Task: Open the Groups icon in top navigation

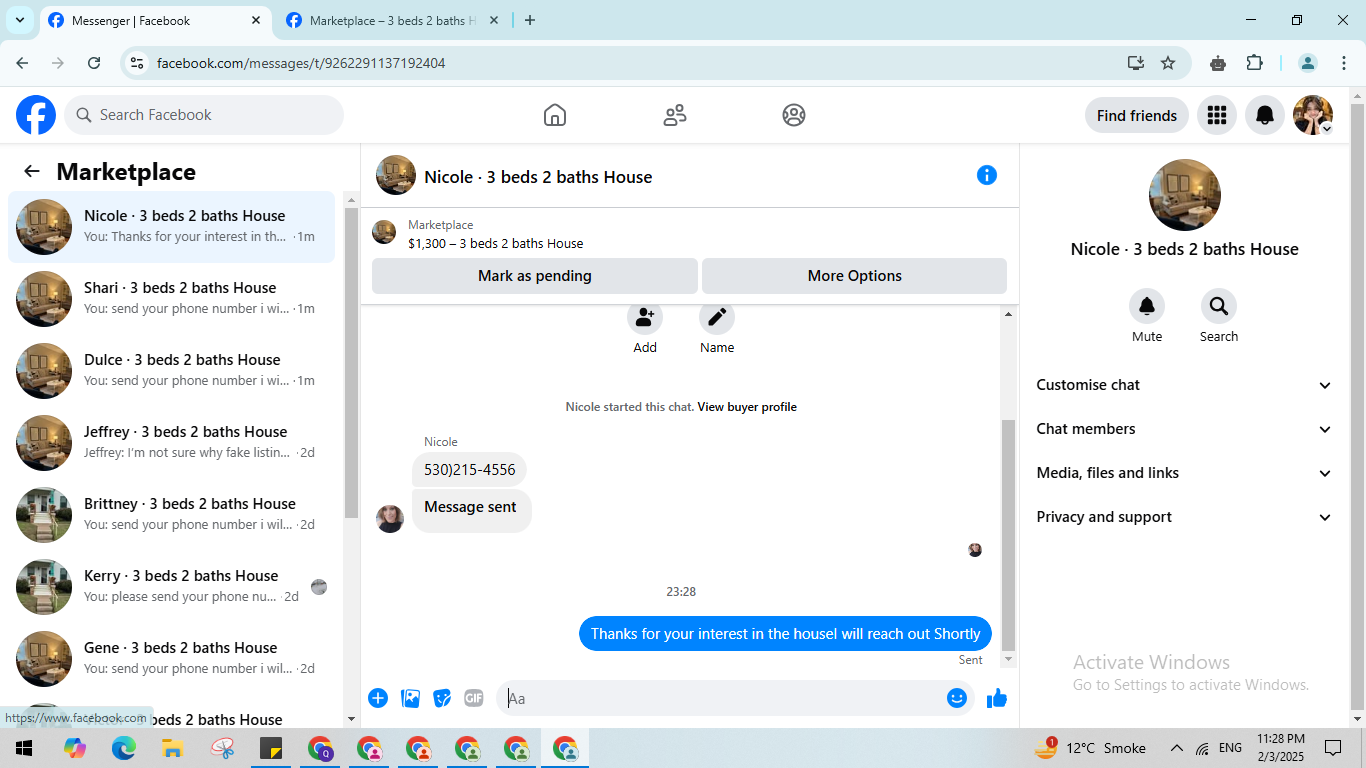Action: click(794, 115)
